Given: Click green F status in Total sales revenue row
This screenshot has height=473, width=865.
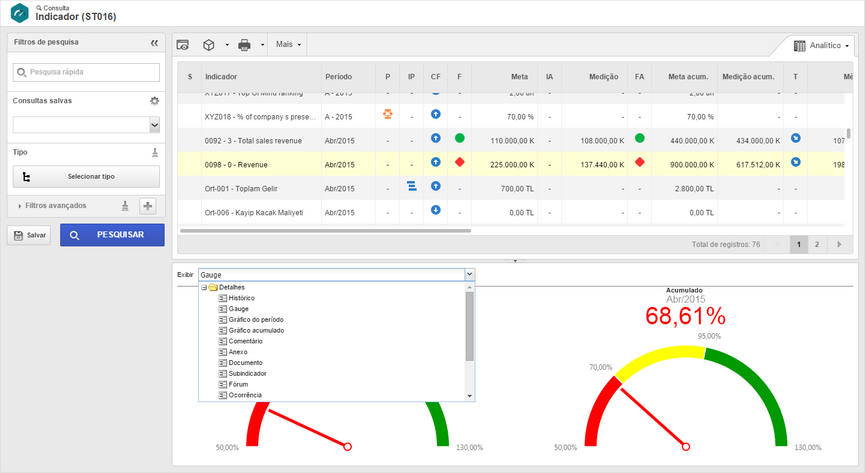Looking at the screenshot, I should [460, 138].
